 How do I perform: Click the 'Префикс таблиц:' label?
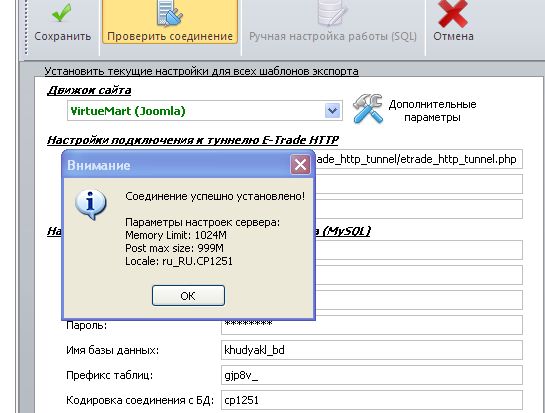coord(109,375)
